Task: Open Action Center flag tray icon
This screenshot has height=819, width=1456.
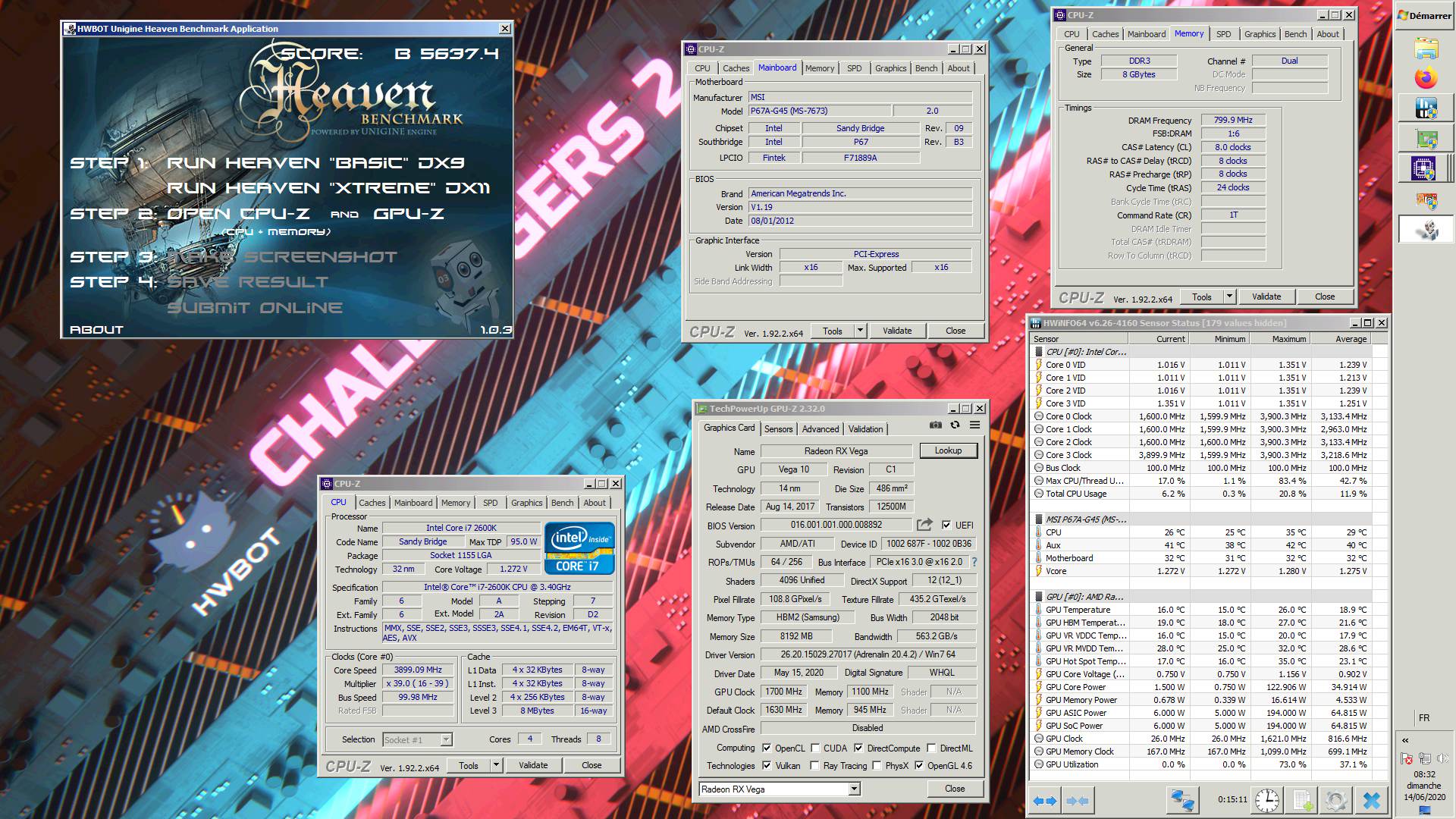Action: (x=1407, y=758)
